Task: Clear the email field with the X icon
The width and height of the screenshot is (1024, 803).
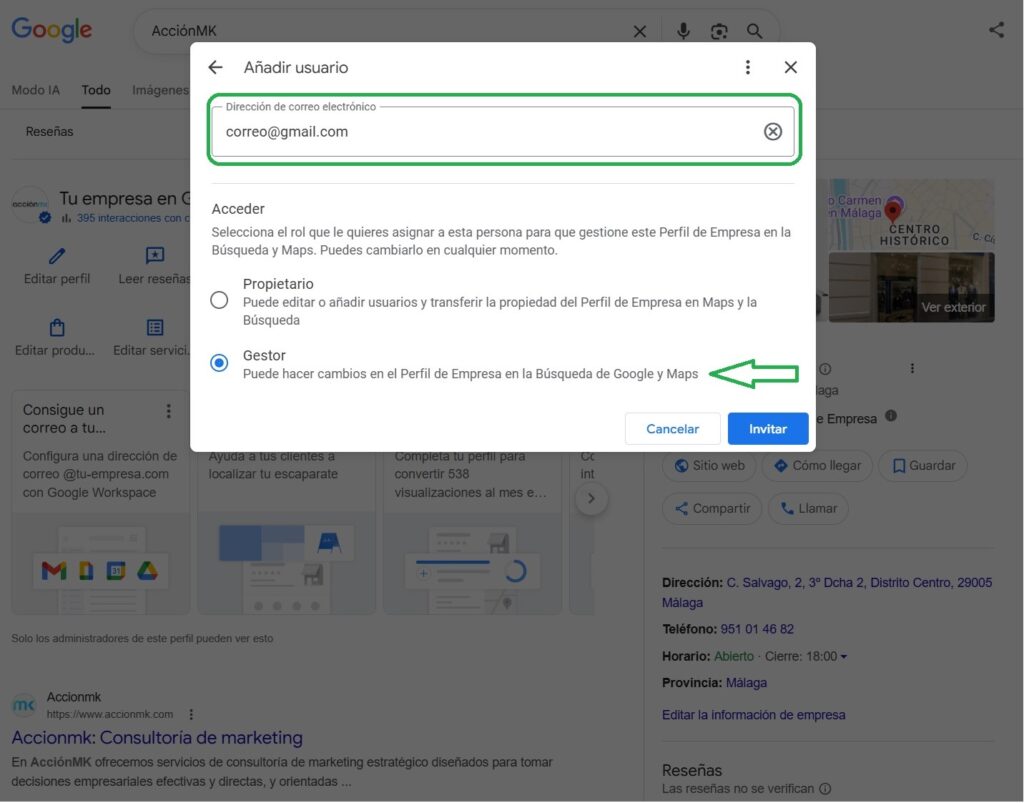Action: 773,132
